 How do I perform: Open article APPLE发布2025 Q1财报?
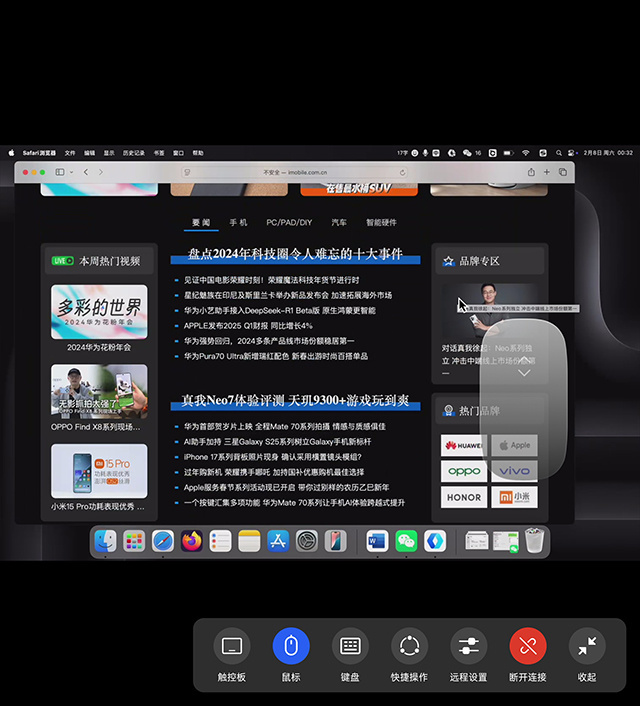(248, 326)
